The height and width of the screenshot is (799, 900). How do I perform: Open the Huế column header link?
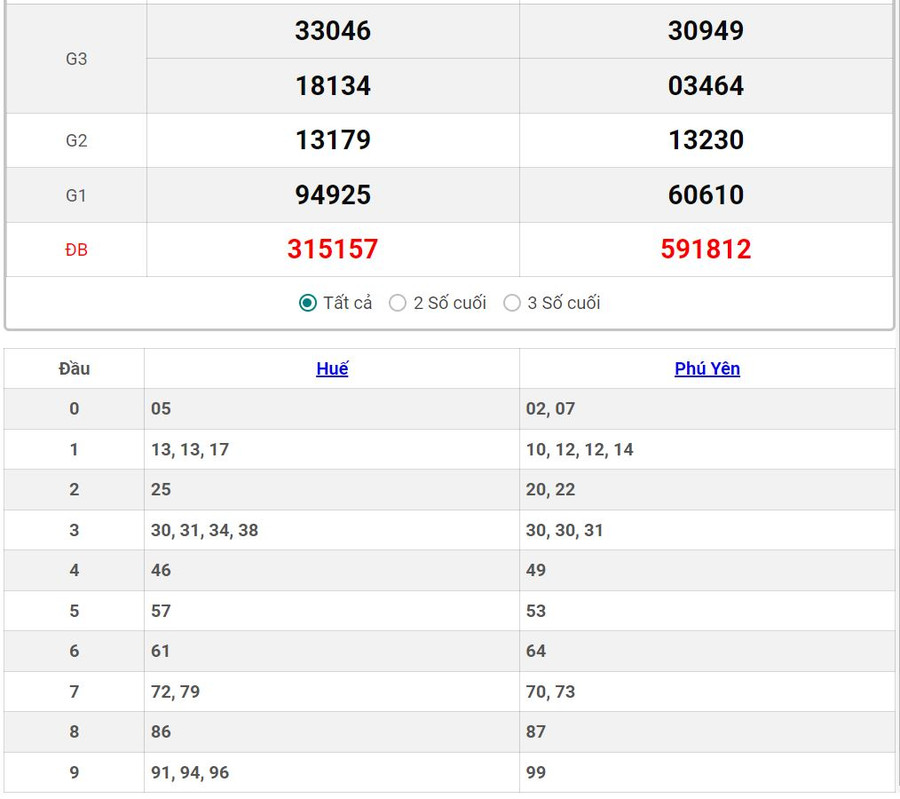pyautogui.click(x=332, y=369)
